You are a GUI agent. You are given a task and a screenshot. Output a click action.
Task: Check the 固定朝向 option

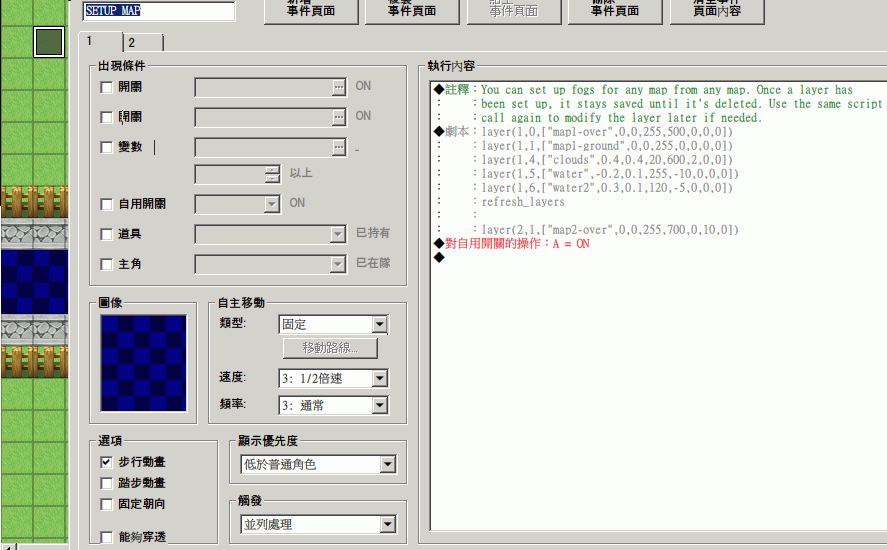pyautogui.click(x=106, y=504)
